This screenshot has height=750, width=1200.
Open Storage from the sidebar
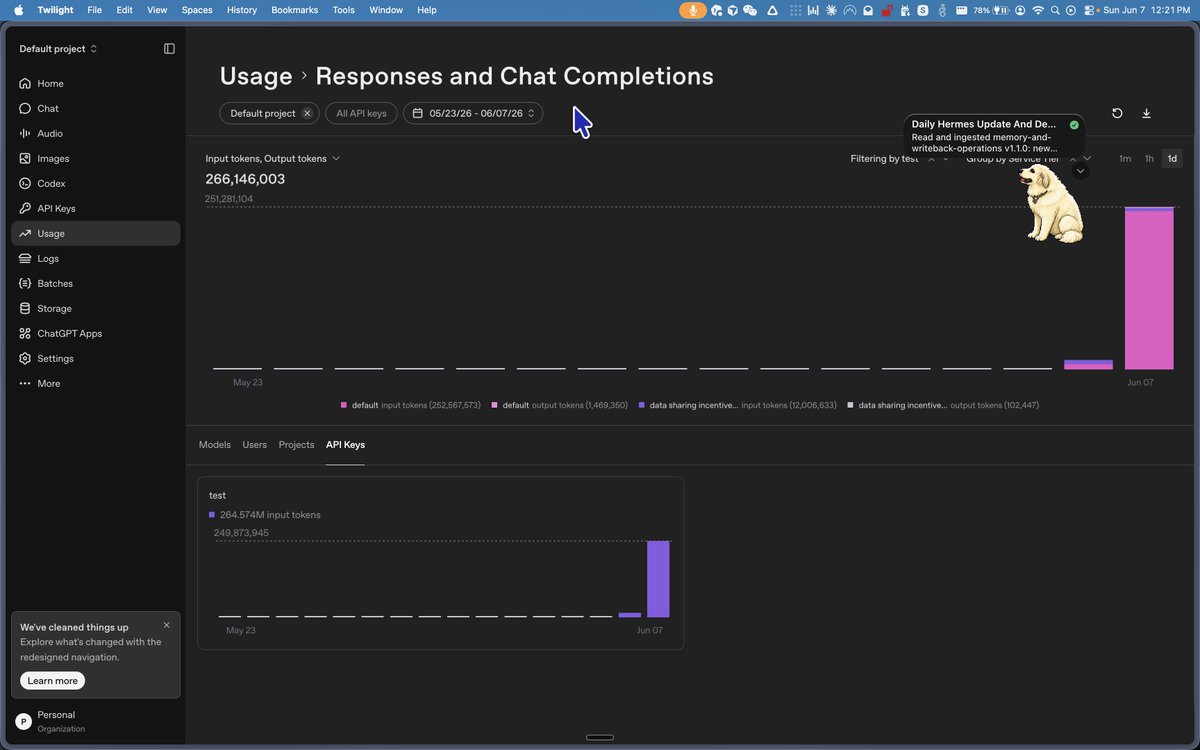tap(95, 308)
